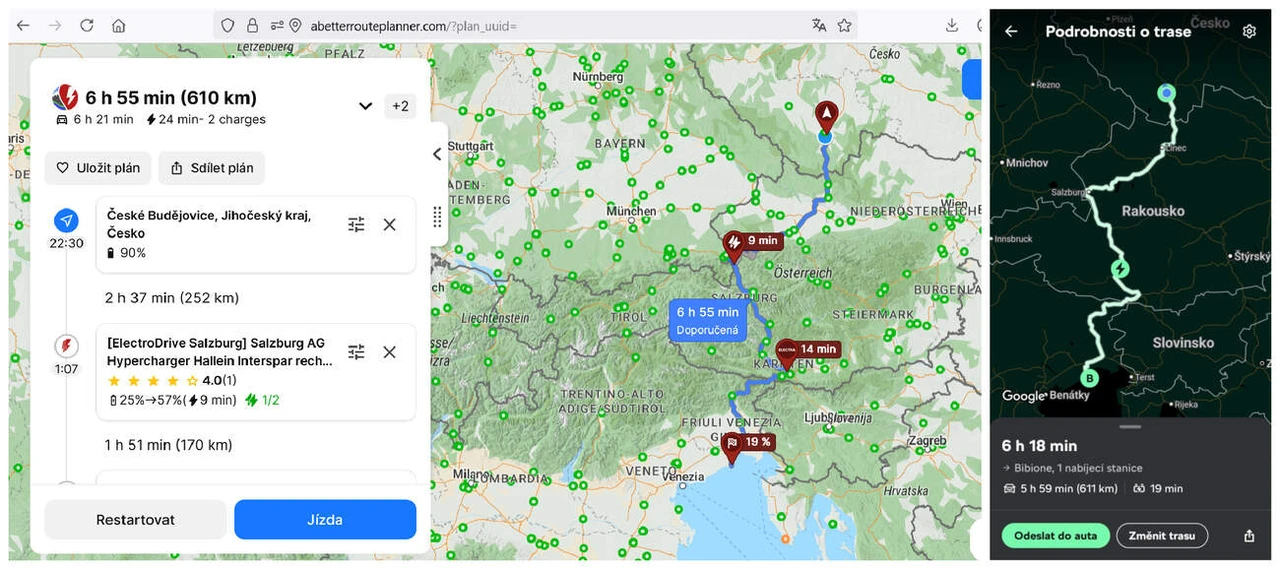
Task: Click the padlock site info icon
Action: tap(252, 26)
